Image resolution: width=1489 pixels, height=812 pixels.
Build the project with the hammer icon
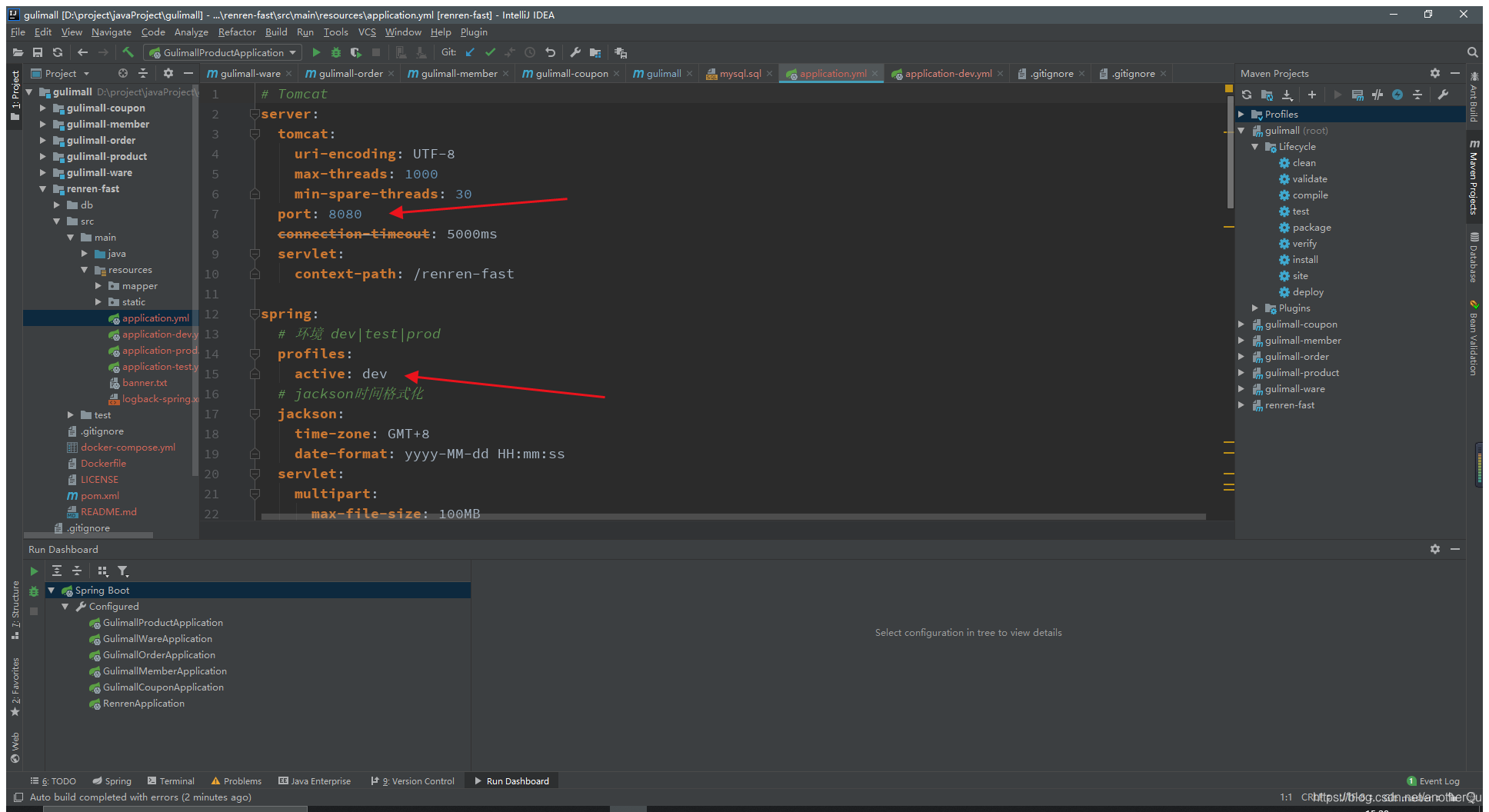(128, 52)
